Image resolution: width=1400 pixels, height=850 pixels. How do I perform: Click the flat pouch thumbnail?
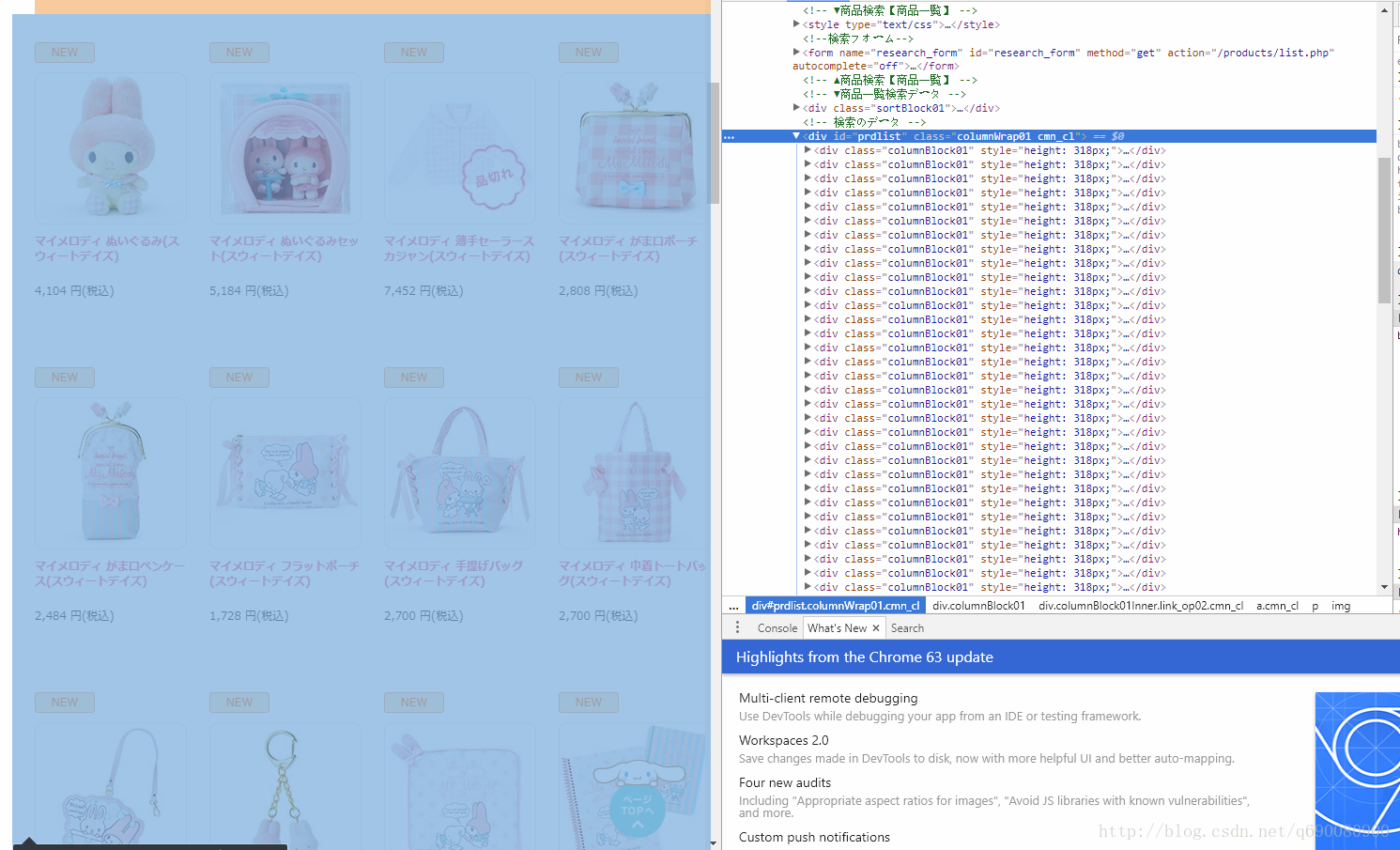pos(285,473)
